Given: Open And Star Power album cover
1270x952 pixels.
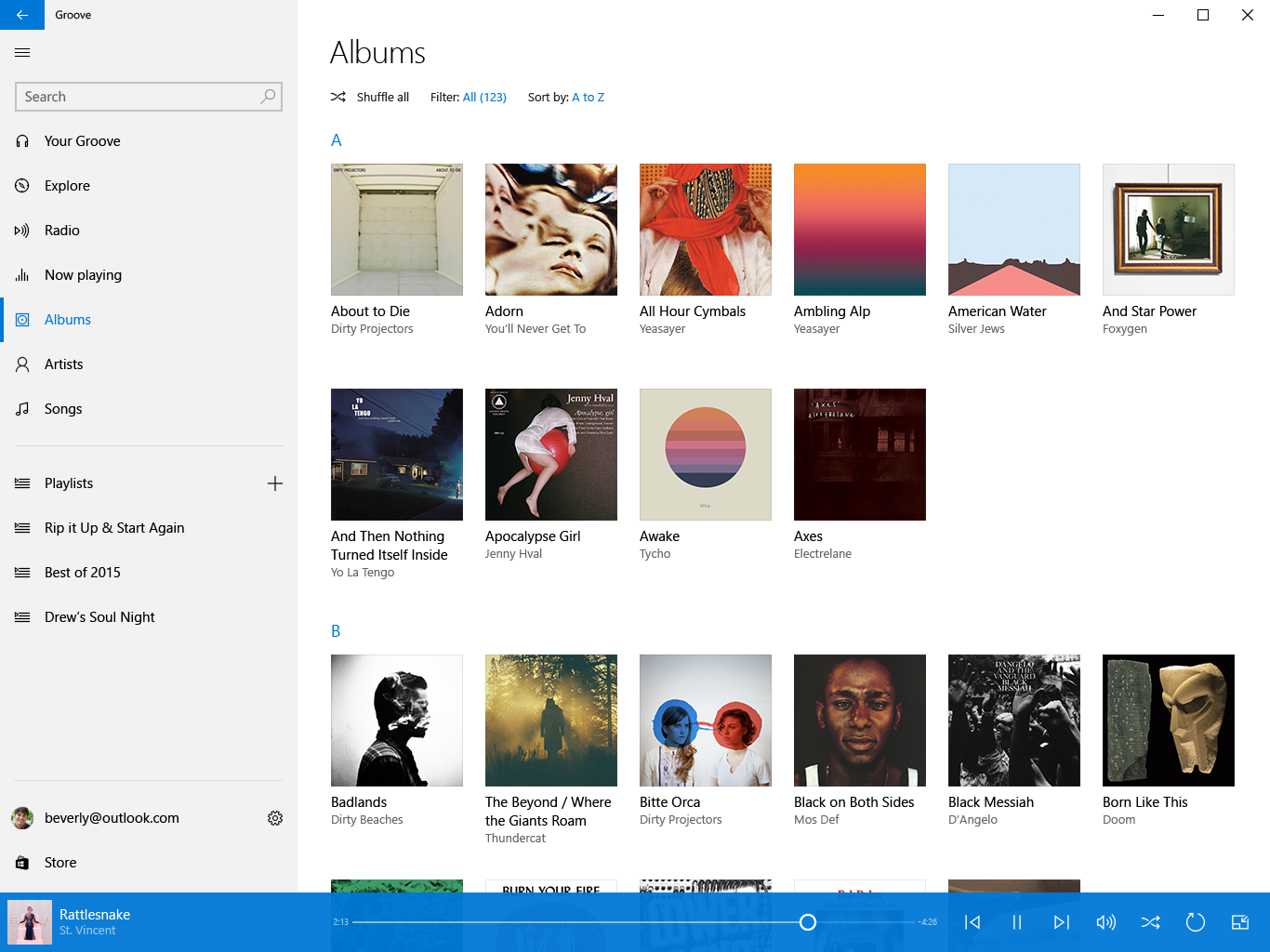Looking at the screenshot, I should 1169,230.
